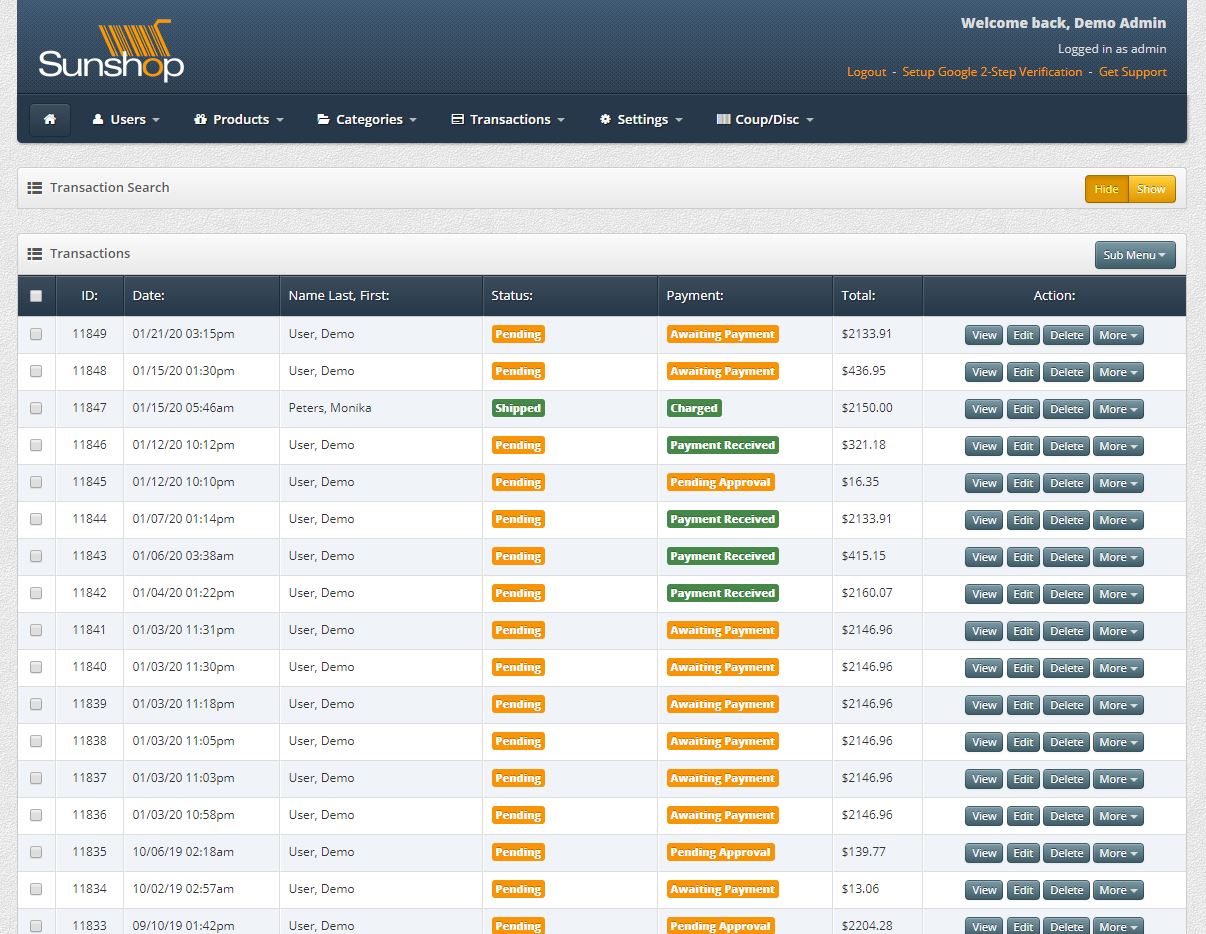Open More dropdown for transaction 11837
Image resolution: width=1206 pixels, height=934 pixels.
click(1118, 779)
